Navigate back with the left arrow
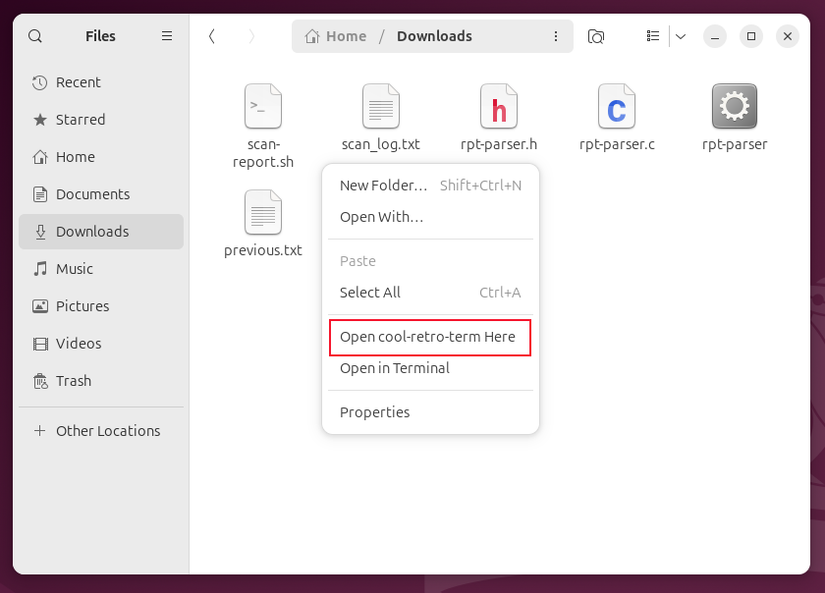The width and height of the screenshot is (825, 593). (212, 35)
